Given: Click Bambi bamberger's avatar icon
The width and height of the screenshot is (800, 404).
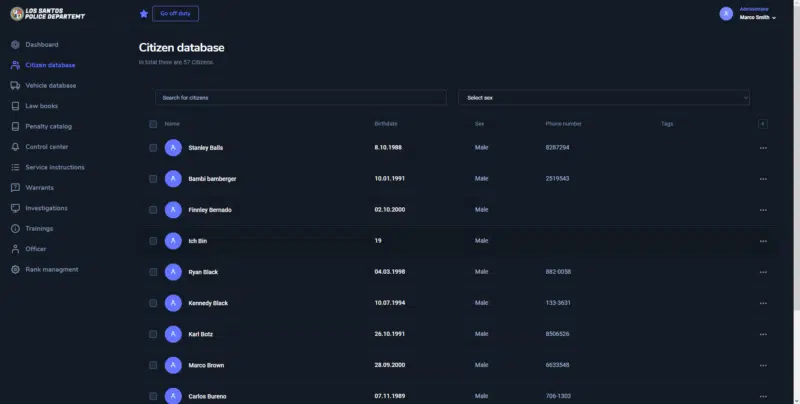Looking at the screenshot, I should pyautogui.click(x=173, y=179).
